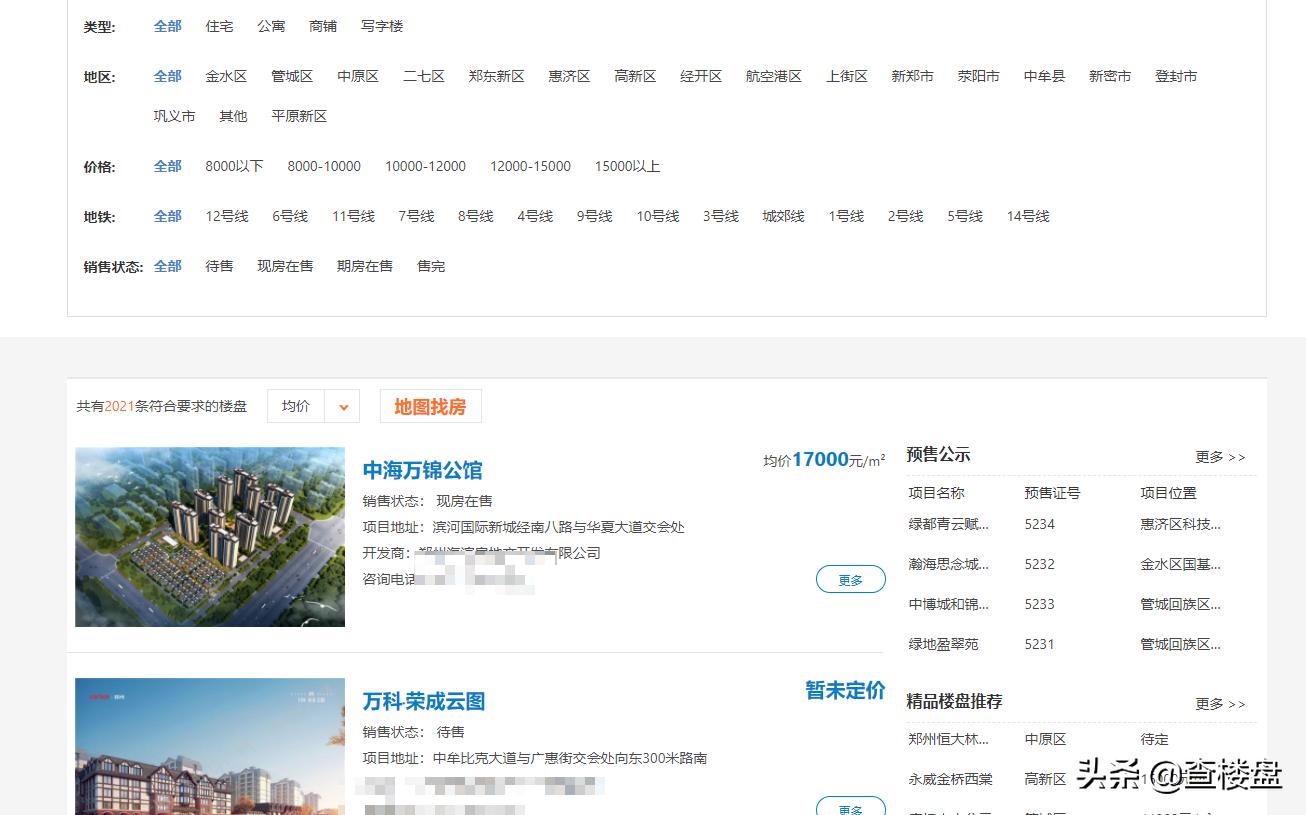Open the 地图找房 map search button

[430, 406]
